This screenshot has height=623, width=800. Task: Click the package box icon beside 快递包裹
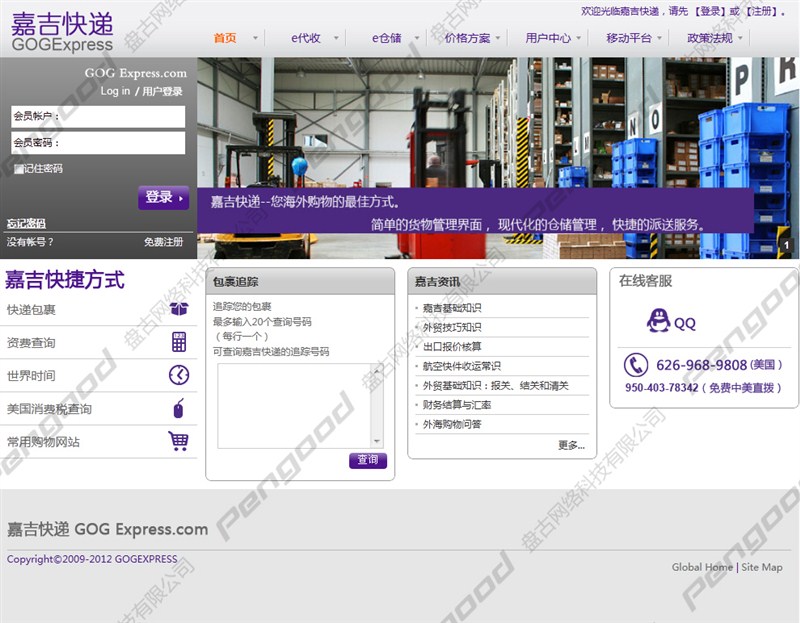pos(179,308)
